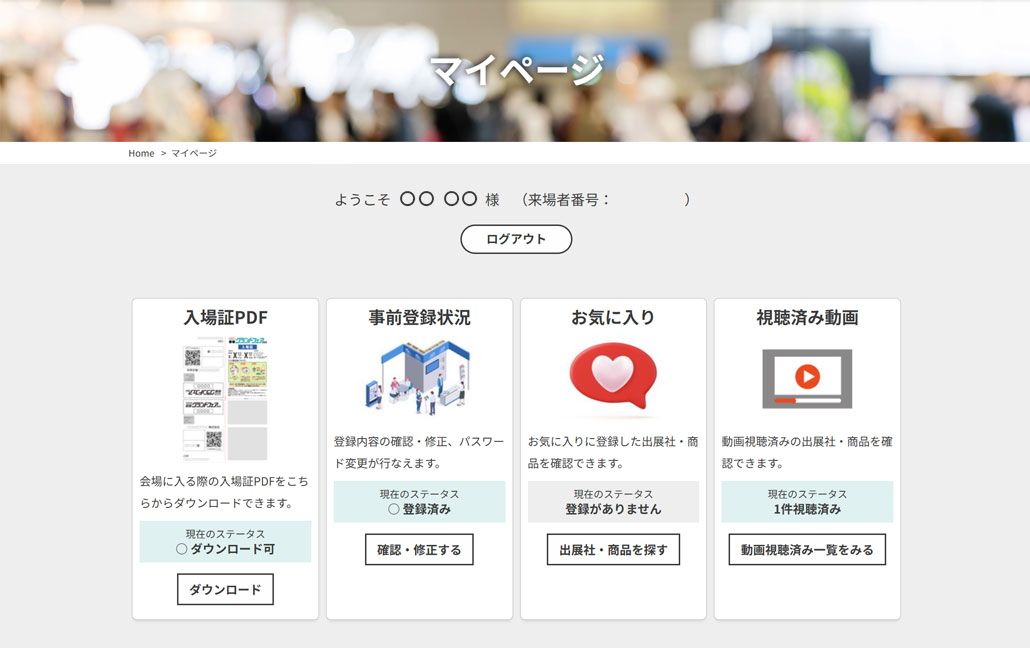Click the 入場証PDF card heading

[x=225, y=318]
